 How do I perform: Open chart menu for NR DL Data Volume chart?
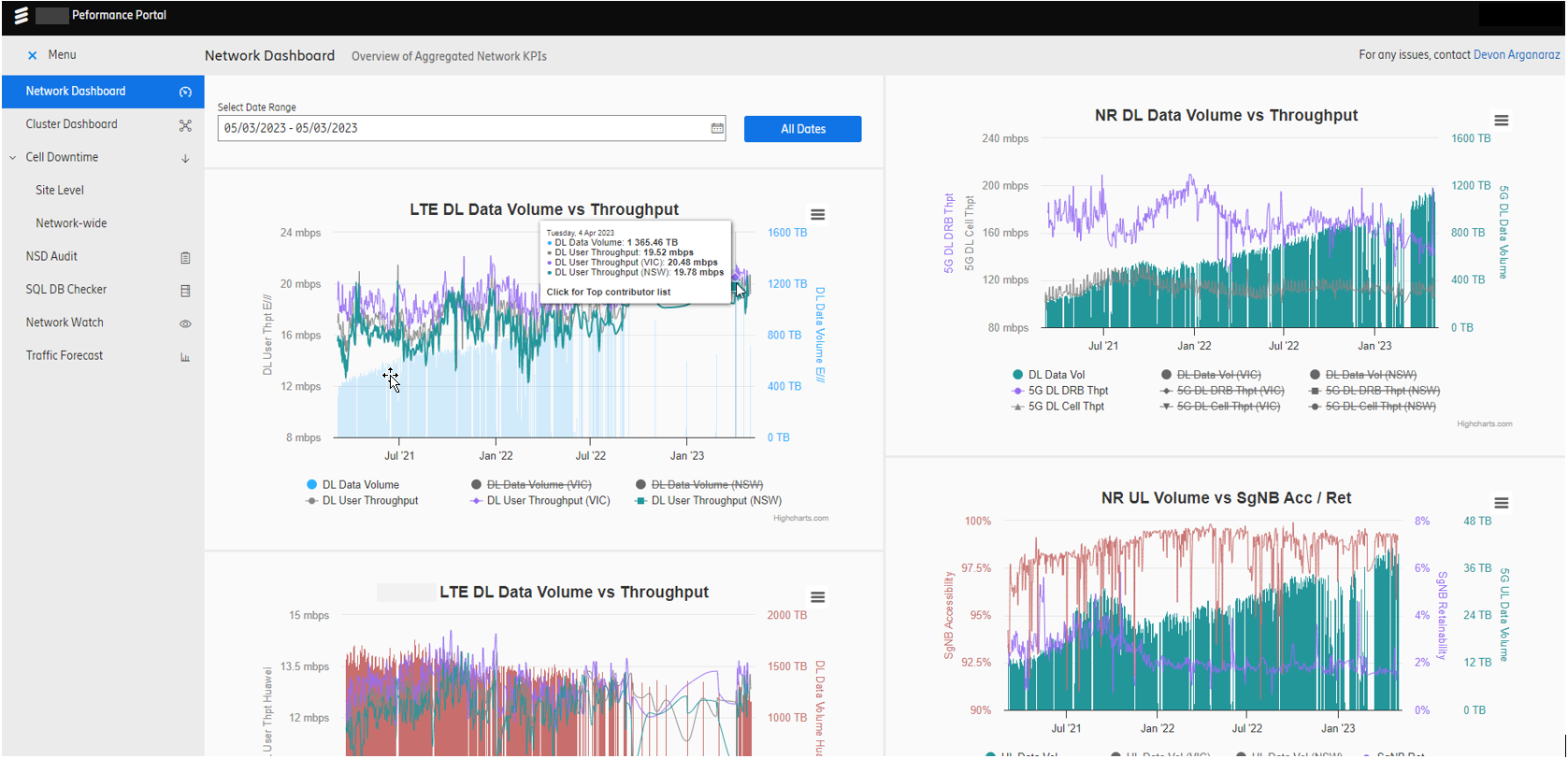tap(1501, 121)
